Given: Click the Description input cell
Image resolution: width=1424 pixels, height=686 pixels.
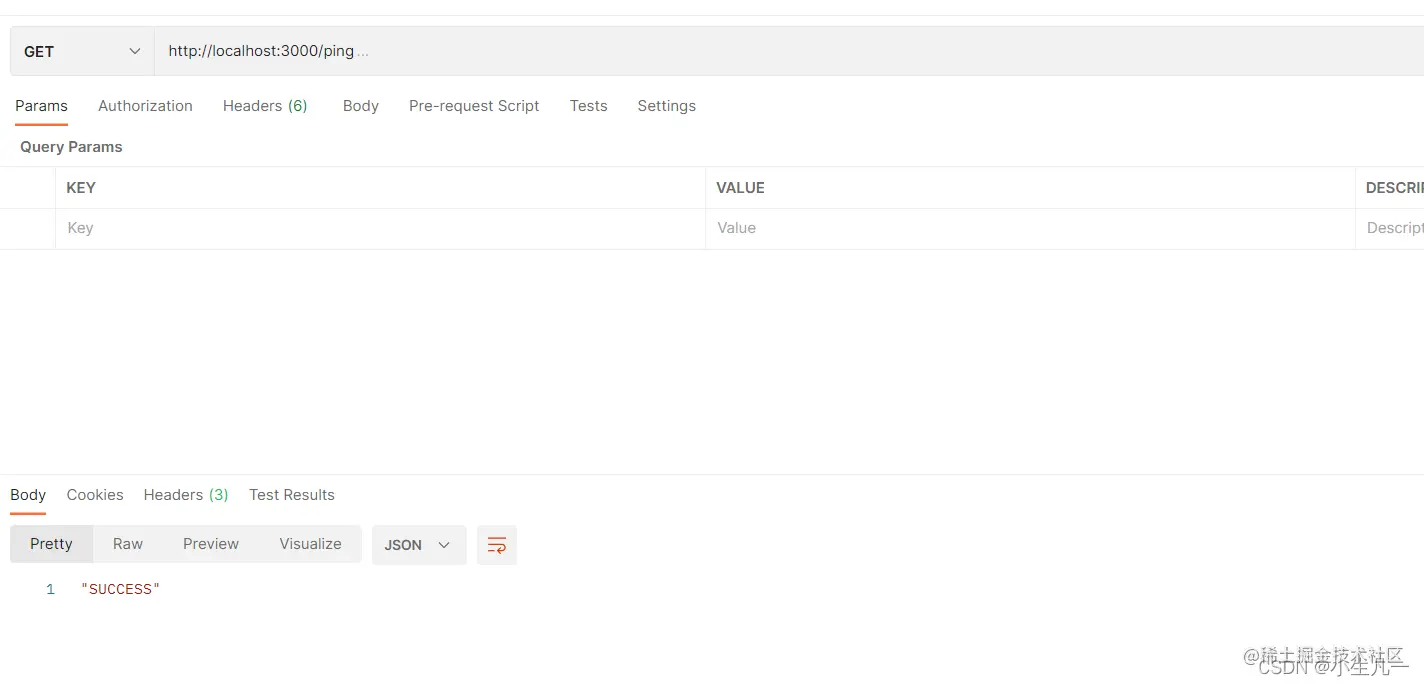Looking at the screenshot, I should tap(1390, 228).
